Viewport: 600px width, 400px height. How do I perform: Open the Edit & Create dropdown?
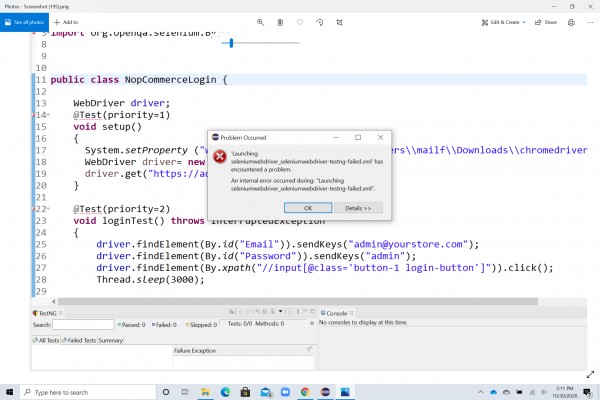point(504,22)
